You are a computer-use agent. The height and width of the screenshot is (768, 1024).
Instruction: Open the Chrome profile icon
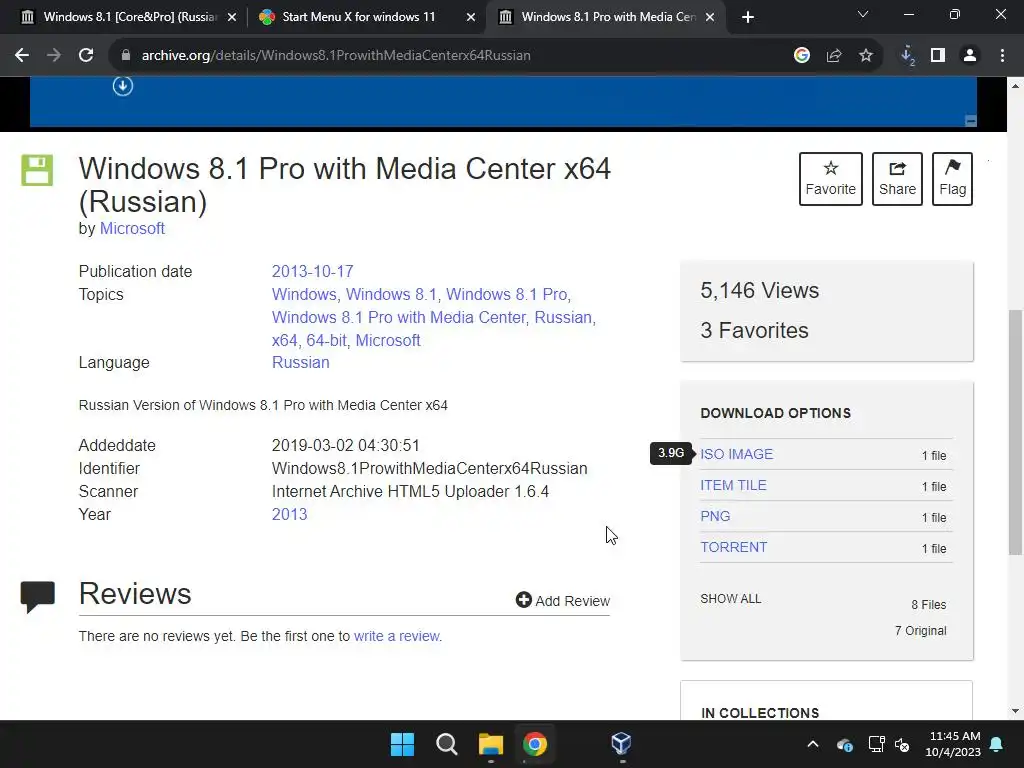pyautogui.click(x=970, y=56)
